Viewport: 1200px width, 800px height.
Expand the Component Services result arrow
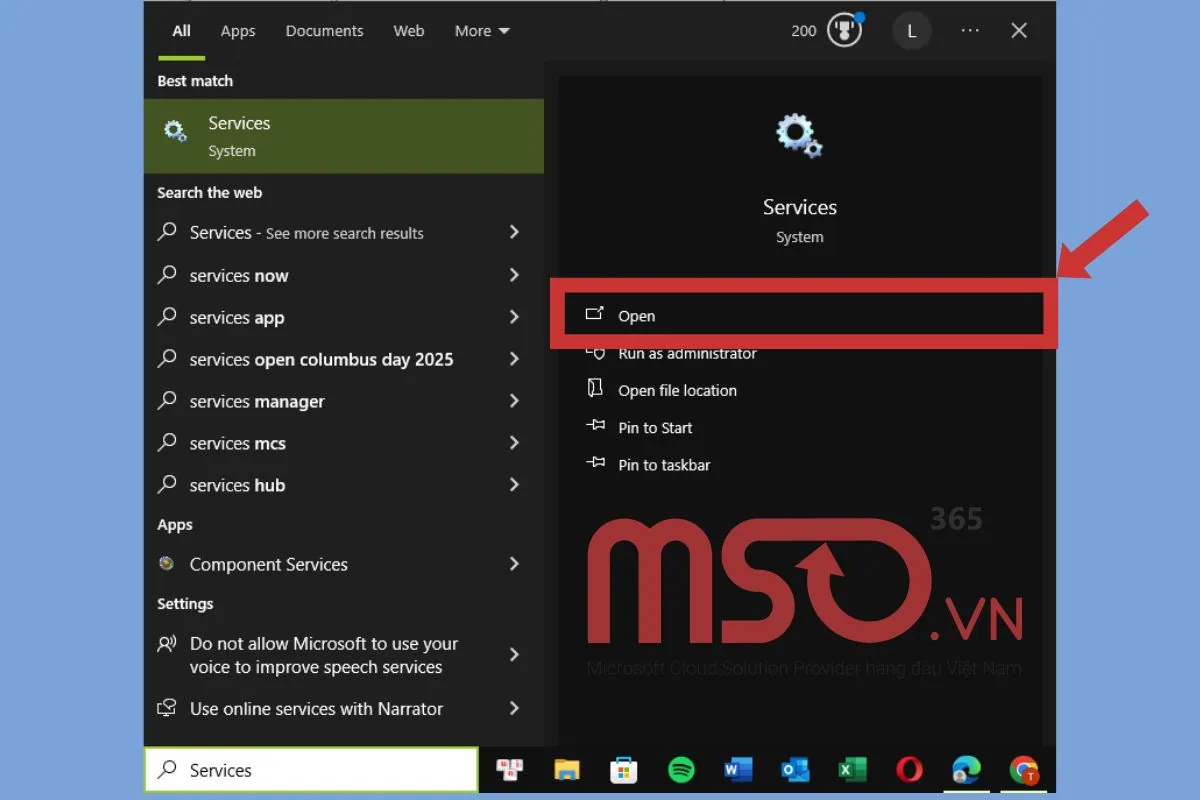click(514, 564)
